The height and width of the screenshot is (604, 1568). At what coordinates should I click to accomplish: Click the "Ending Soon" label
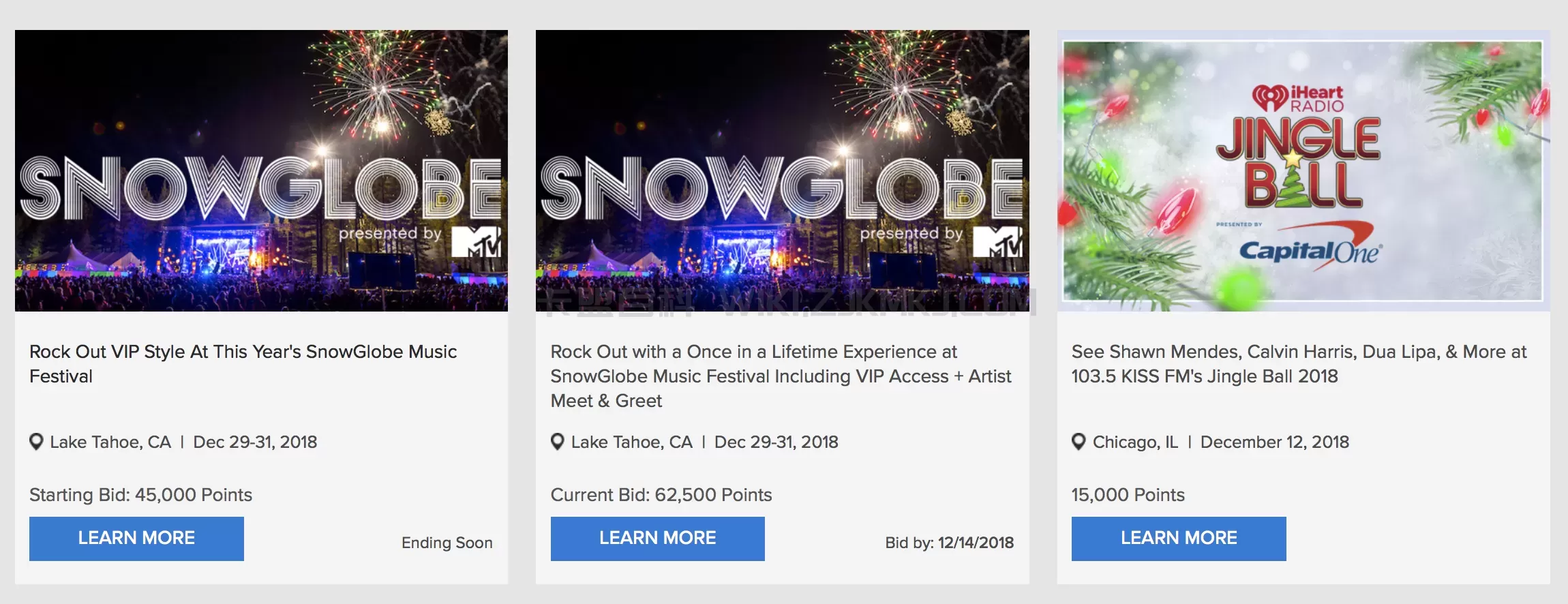(447, 543)
